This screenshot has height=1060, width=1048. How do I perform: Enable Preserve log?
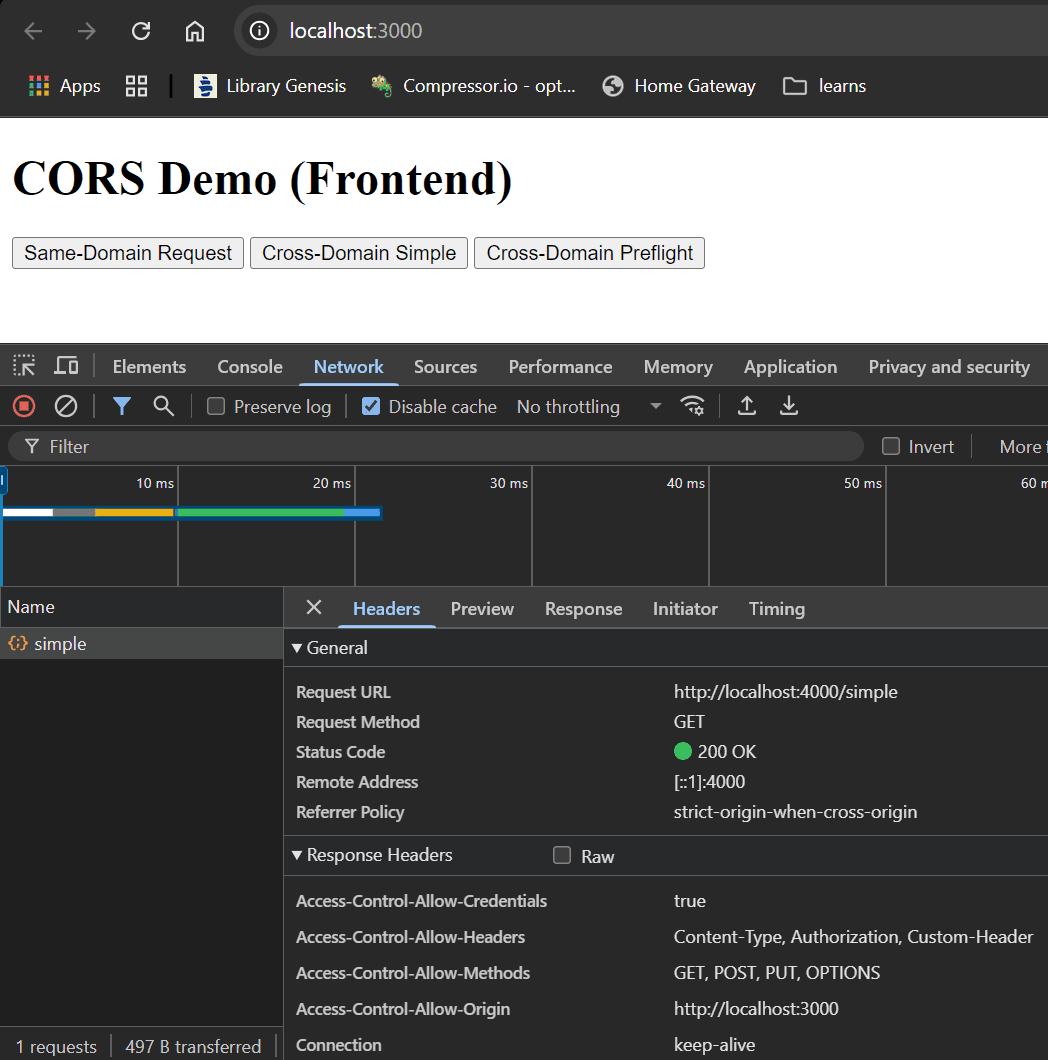coord(215,406)
